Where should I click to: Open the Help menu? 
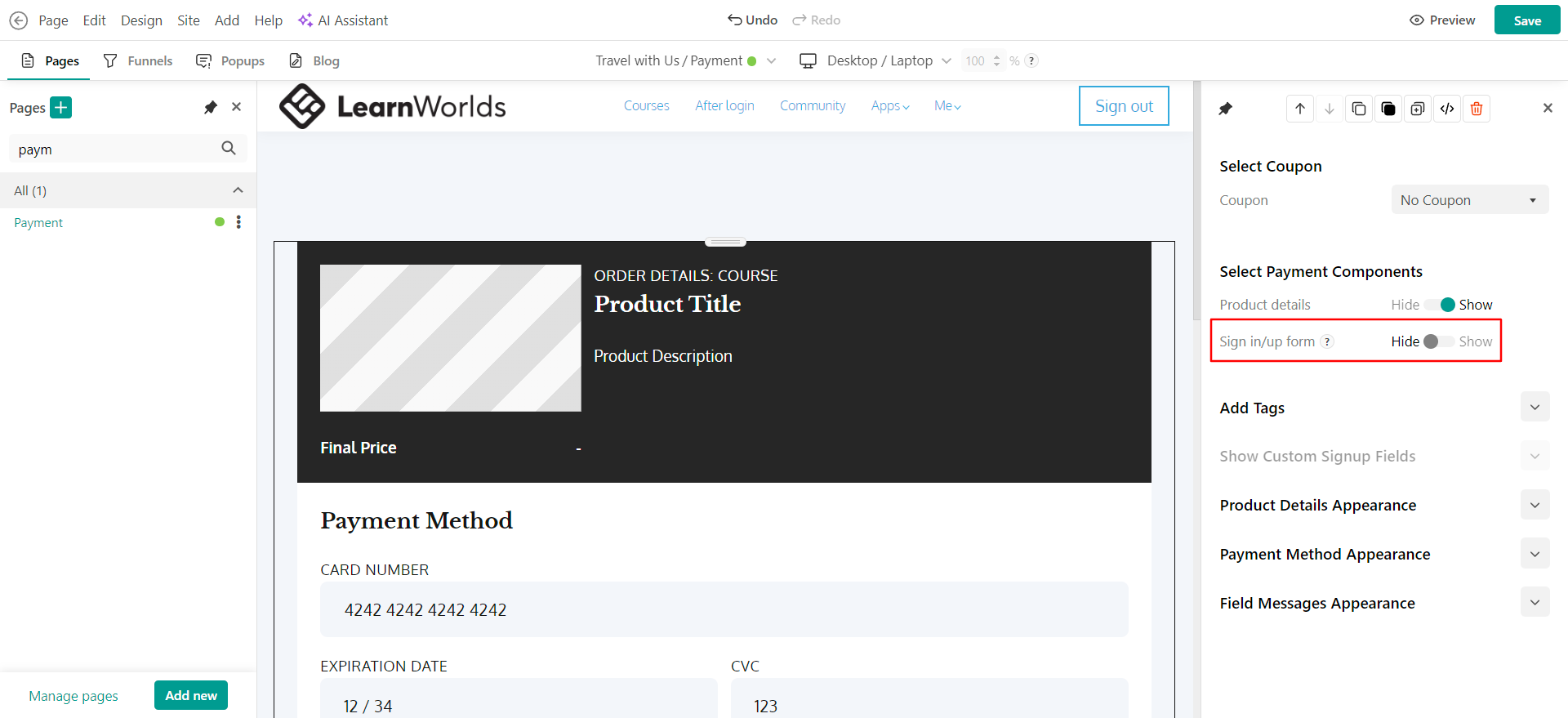point(268,20)
